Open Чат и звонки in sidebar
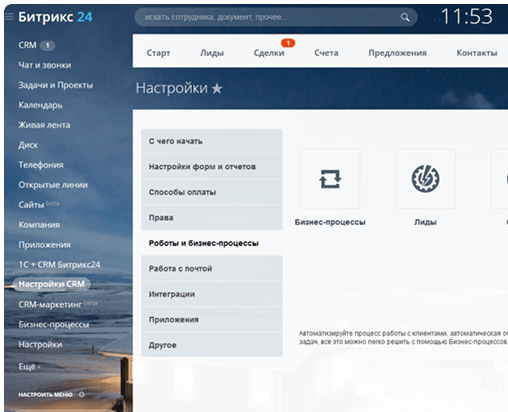 click(x=45, y=65)
